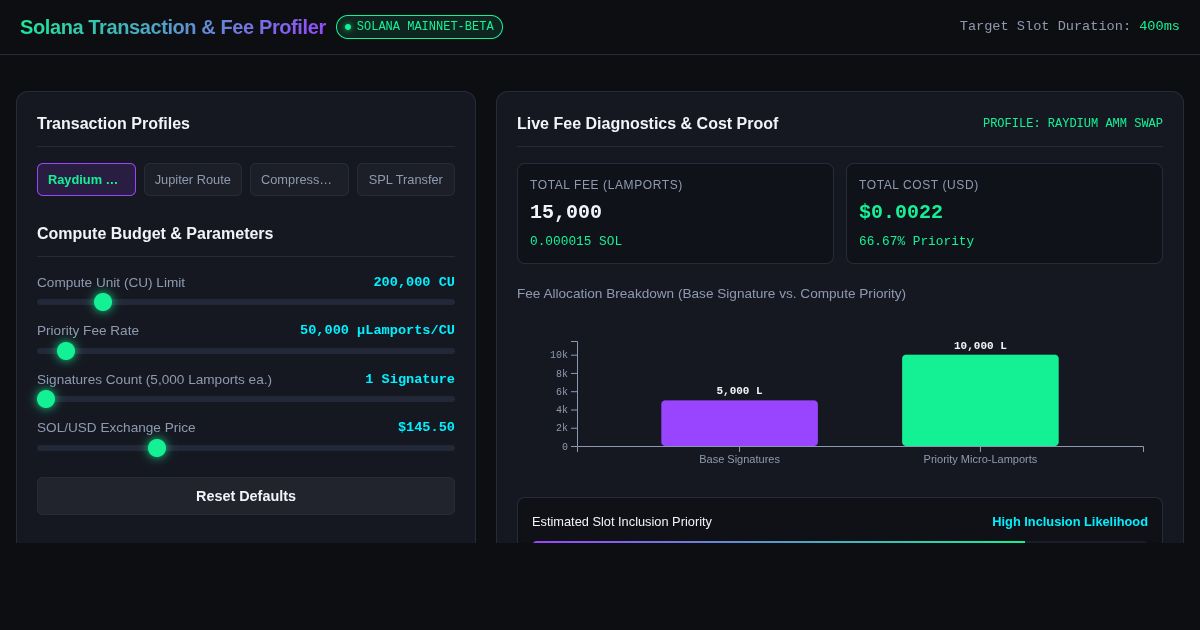Click the 50,000 µLamports/CU value

pos(377,331)
